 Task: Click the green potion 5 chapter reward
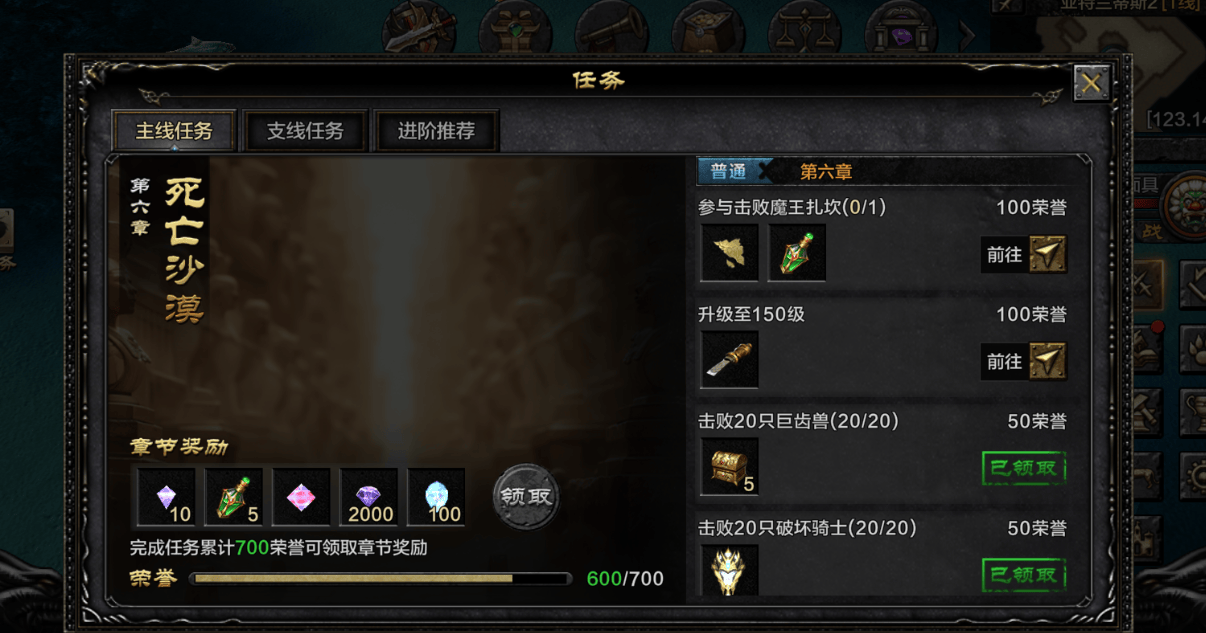pos(234,497)
